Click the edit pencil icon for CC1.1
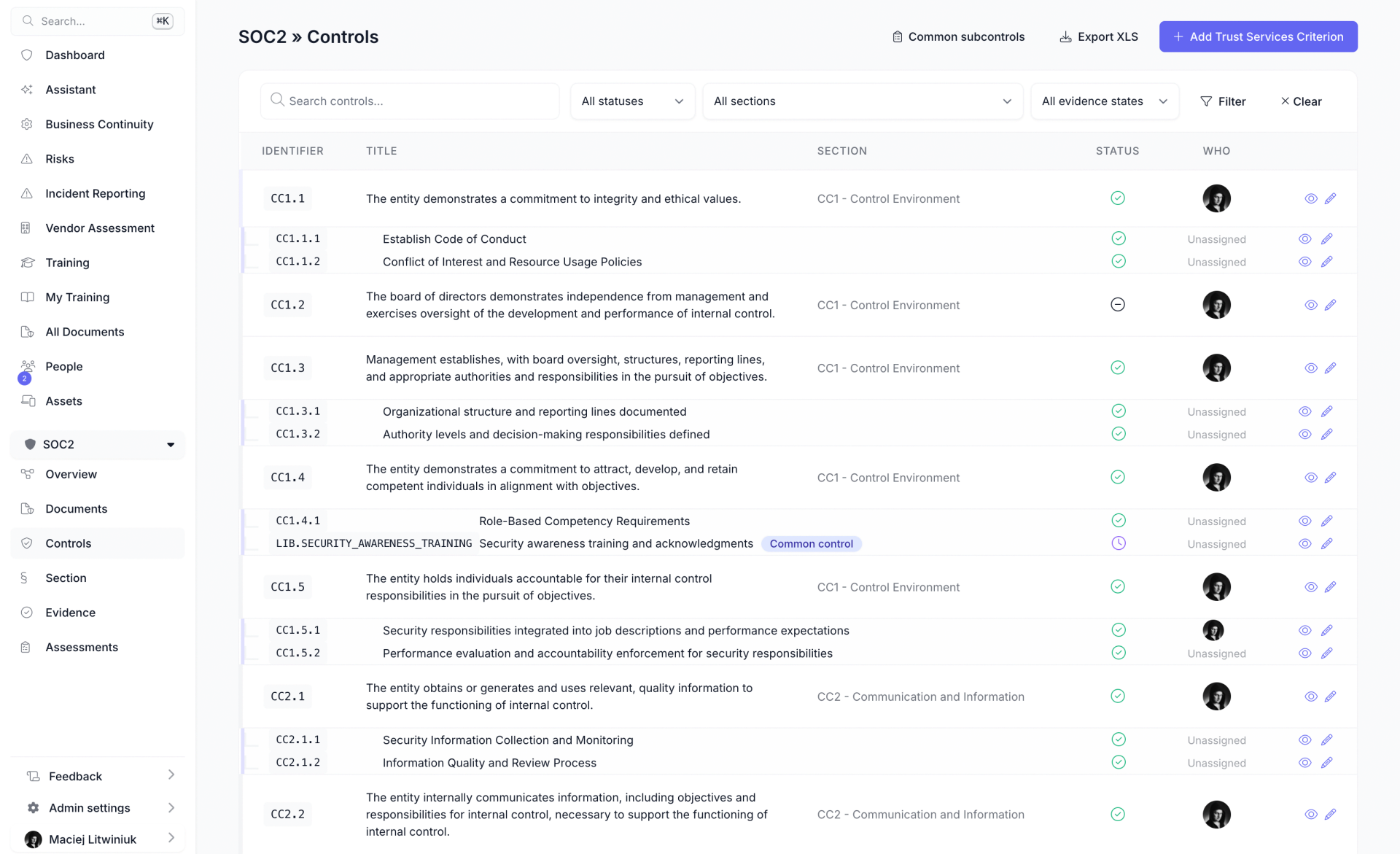The image size is (1400, 854). coord(1330,198)
